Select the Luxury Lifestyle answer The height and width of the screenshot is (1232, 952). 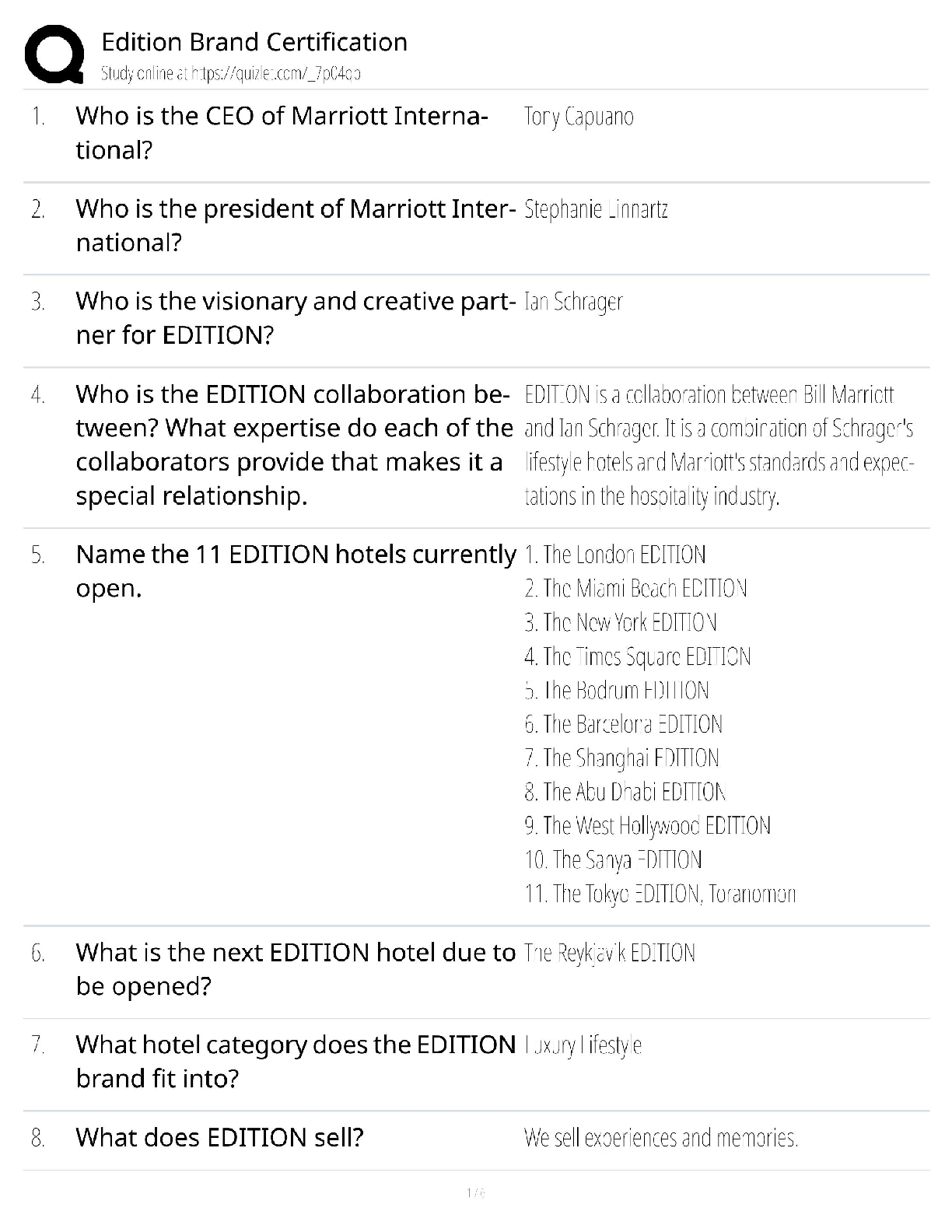coord(583,1045)
